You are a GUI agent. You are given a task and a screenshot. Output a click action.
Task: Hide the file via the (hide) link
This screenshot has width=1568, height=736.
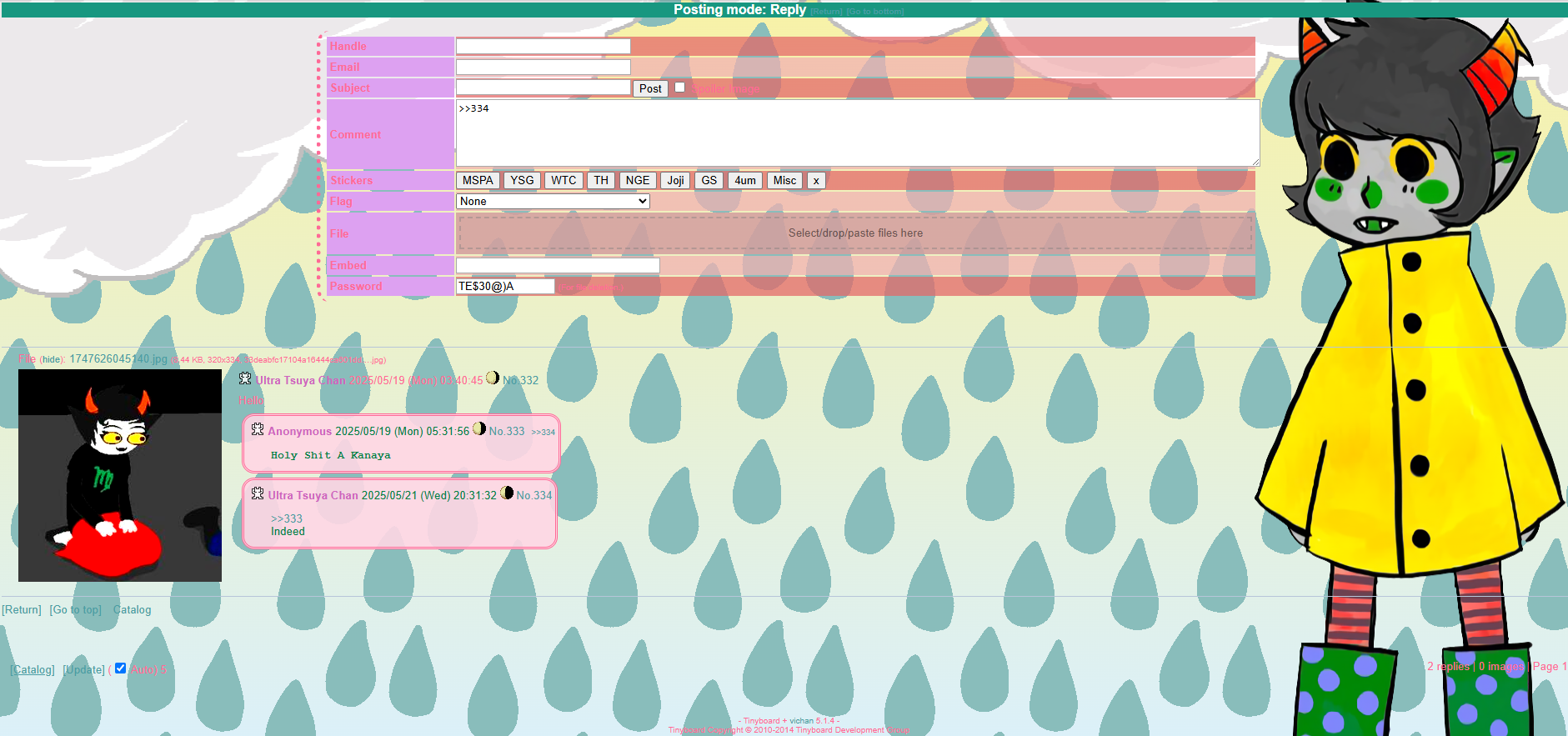[52, 360]
